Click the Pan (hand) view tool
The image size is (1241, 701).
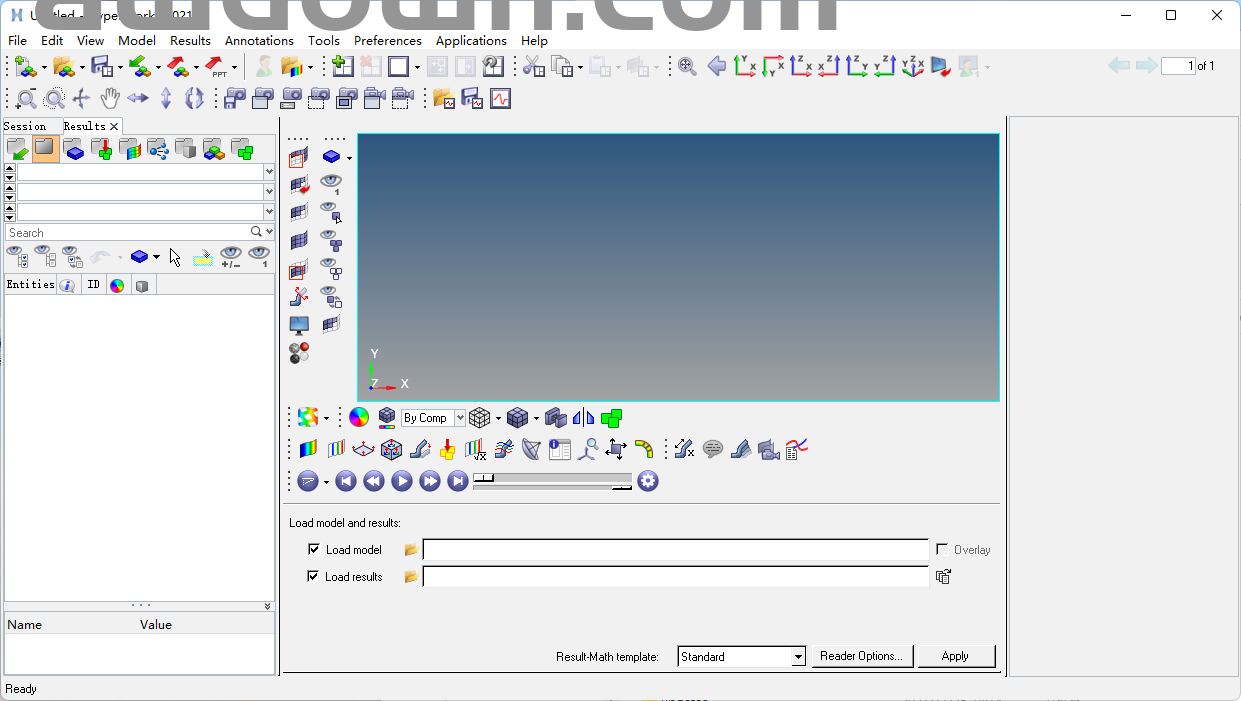pyautogui.click(x=110, y=98)
